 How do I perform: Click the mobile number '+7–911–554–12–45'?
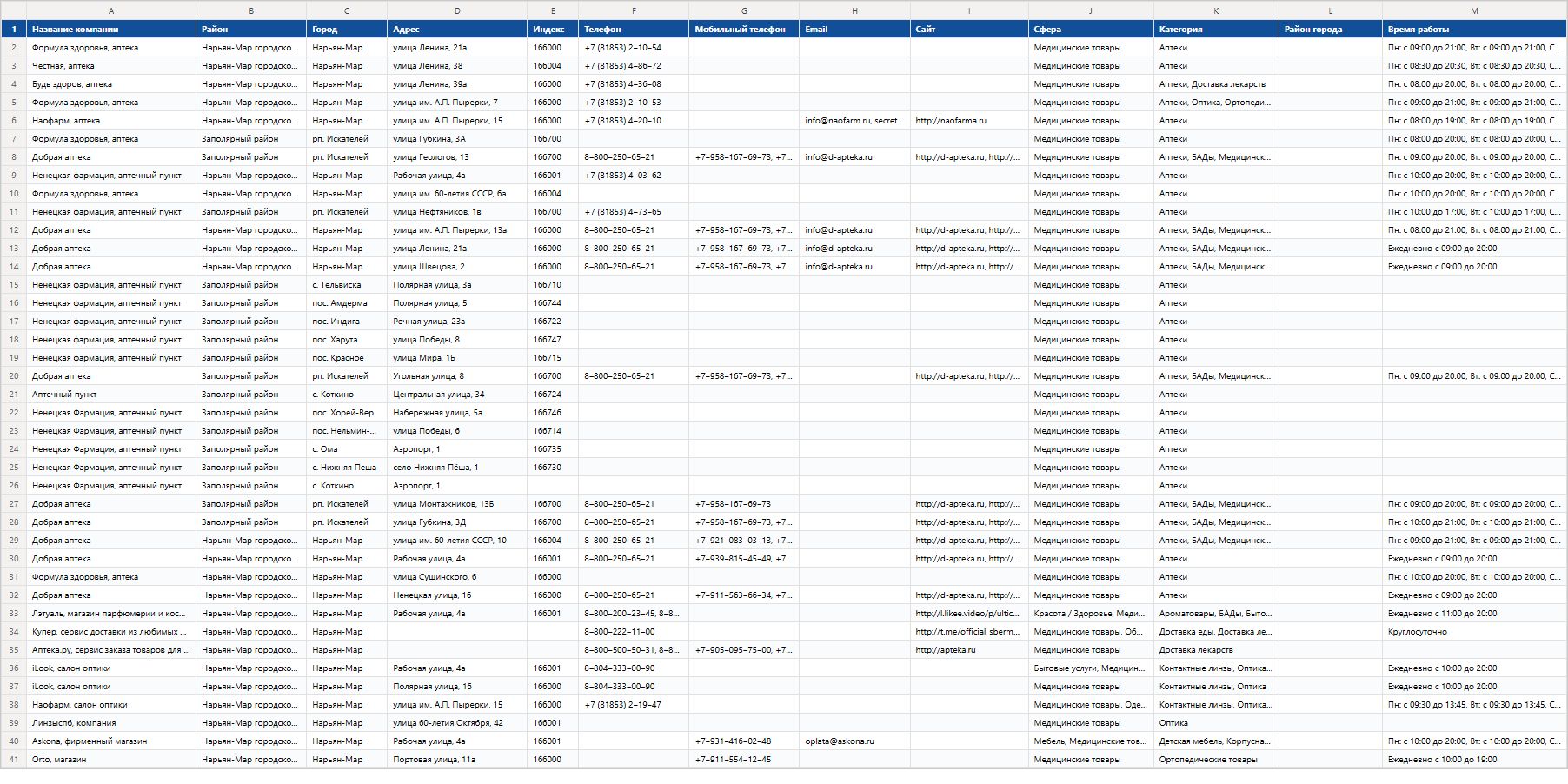[744, 760]
